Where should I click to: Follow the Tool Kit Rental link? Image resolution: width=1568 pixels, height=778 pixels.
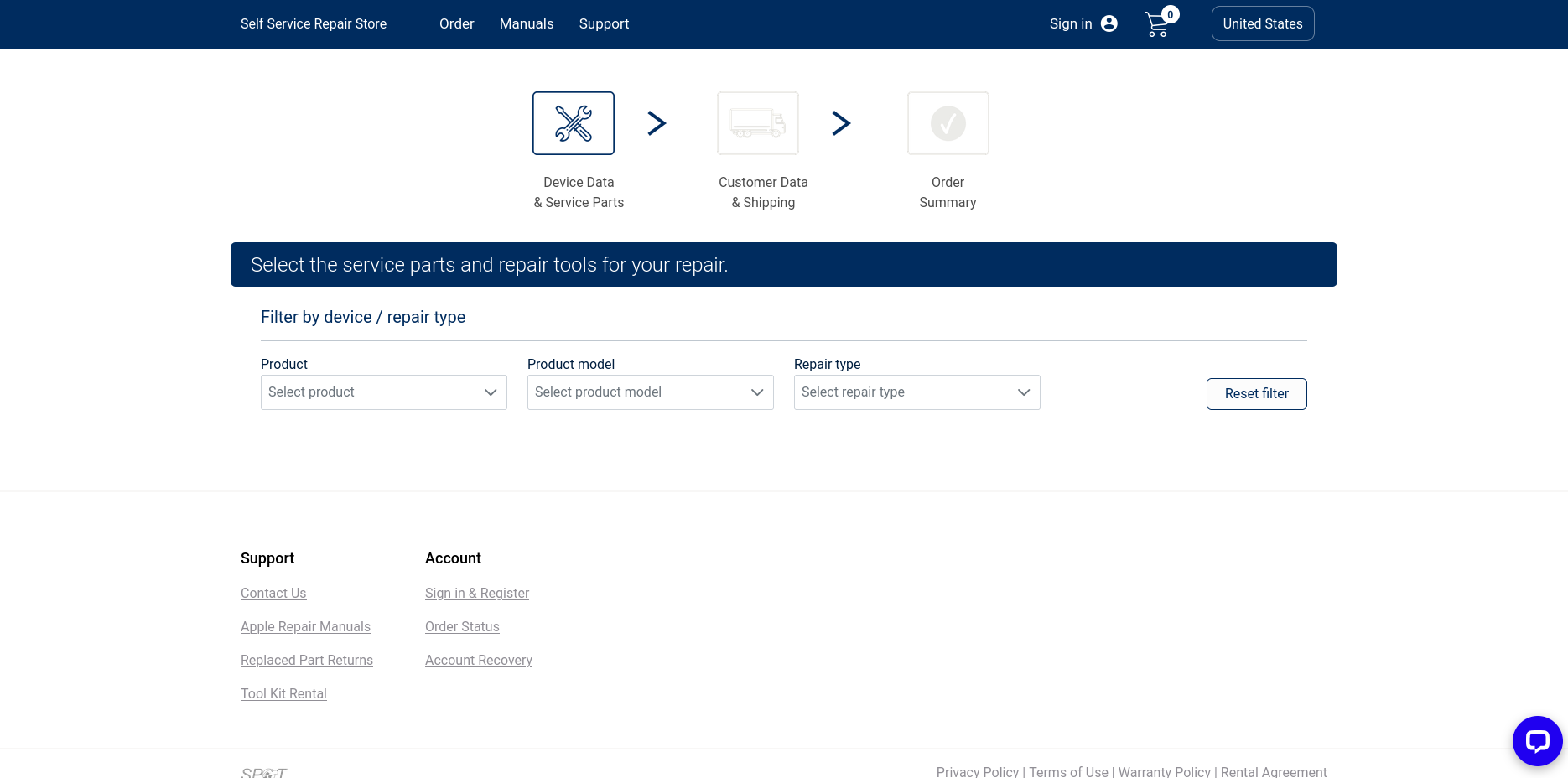[283, 693]
